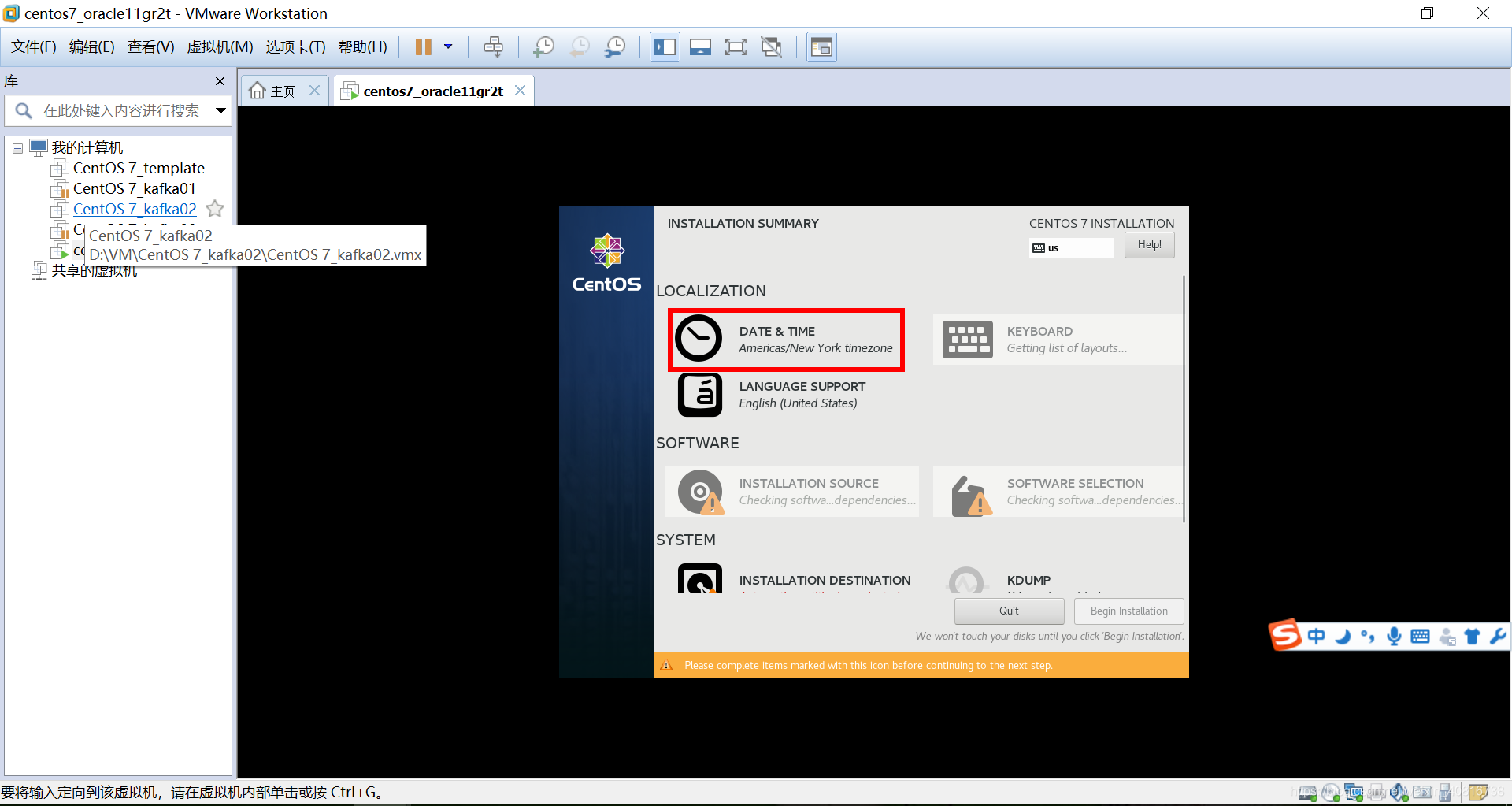Select 共享的虚拟机 in the library
The image size is (1512, 806).
pyautogui.click(x=94, y=271)
